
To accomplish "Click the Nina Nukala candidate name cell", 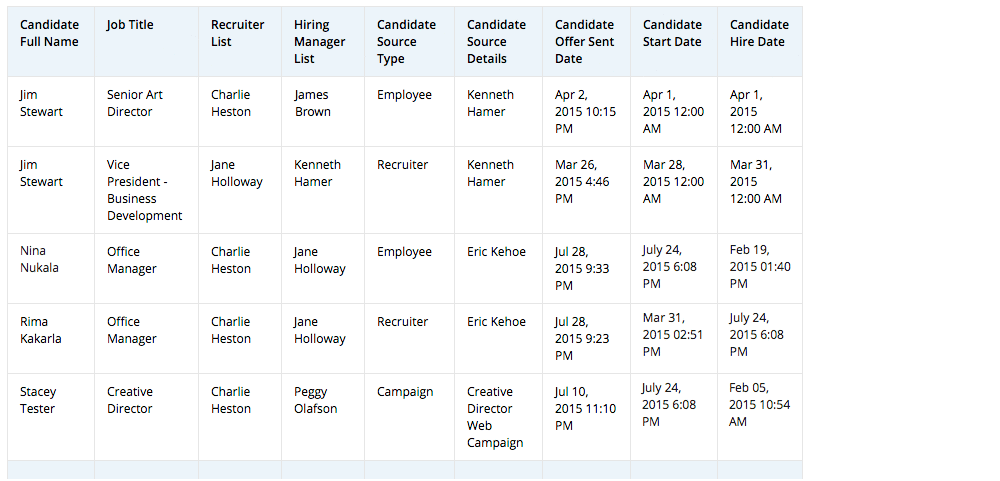I will (40, 260).
